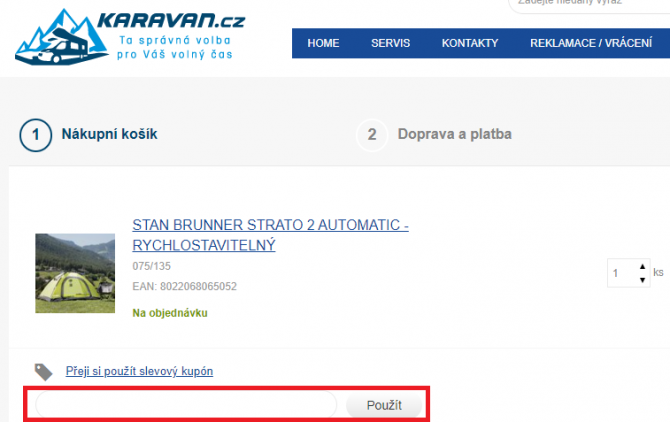Open the Stan Brunner Strato 2 product link
This screenshot has height=422, width=670.
tap(270, 235)
